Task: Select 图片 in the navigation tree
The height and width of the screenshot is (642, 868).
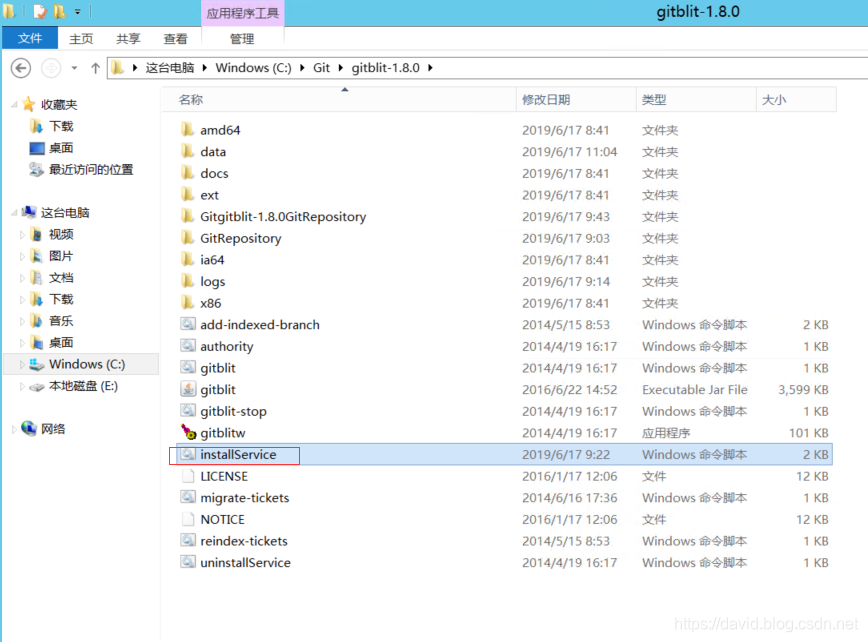Action: (x=61, y=256)
